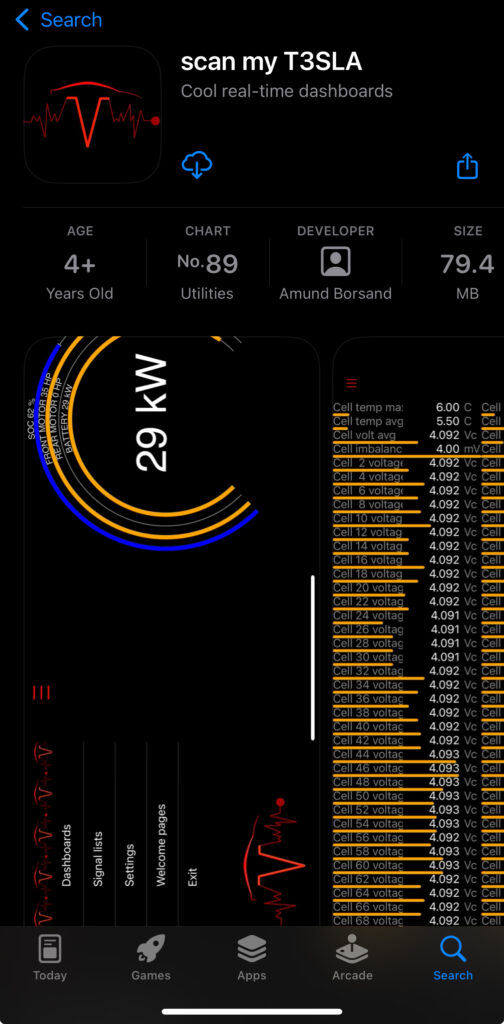Tap the Cell 68 voltage row

406,921
